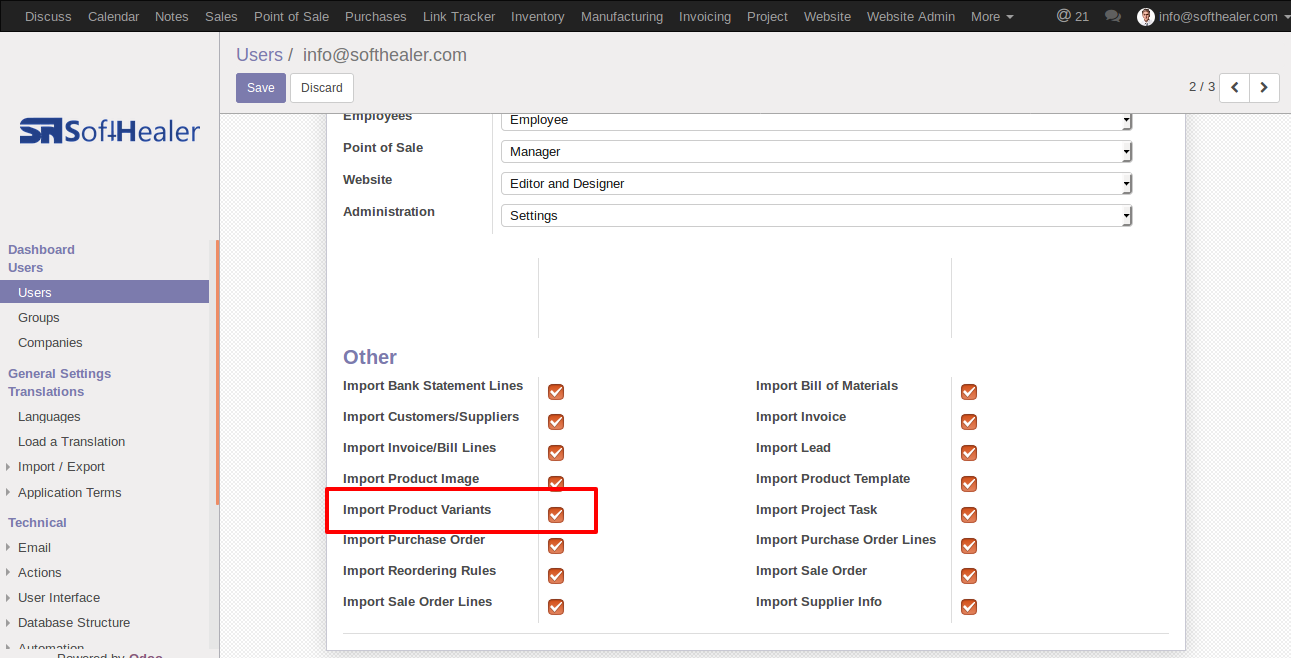Open the Administration Settings dropdown
The width and height of the screenshot is (1291, 658).
pyautogui.click(x=816, y=216)
